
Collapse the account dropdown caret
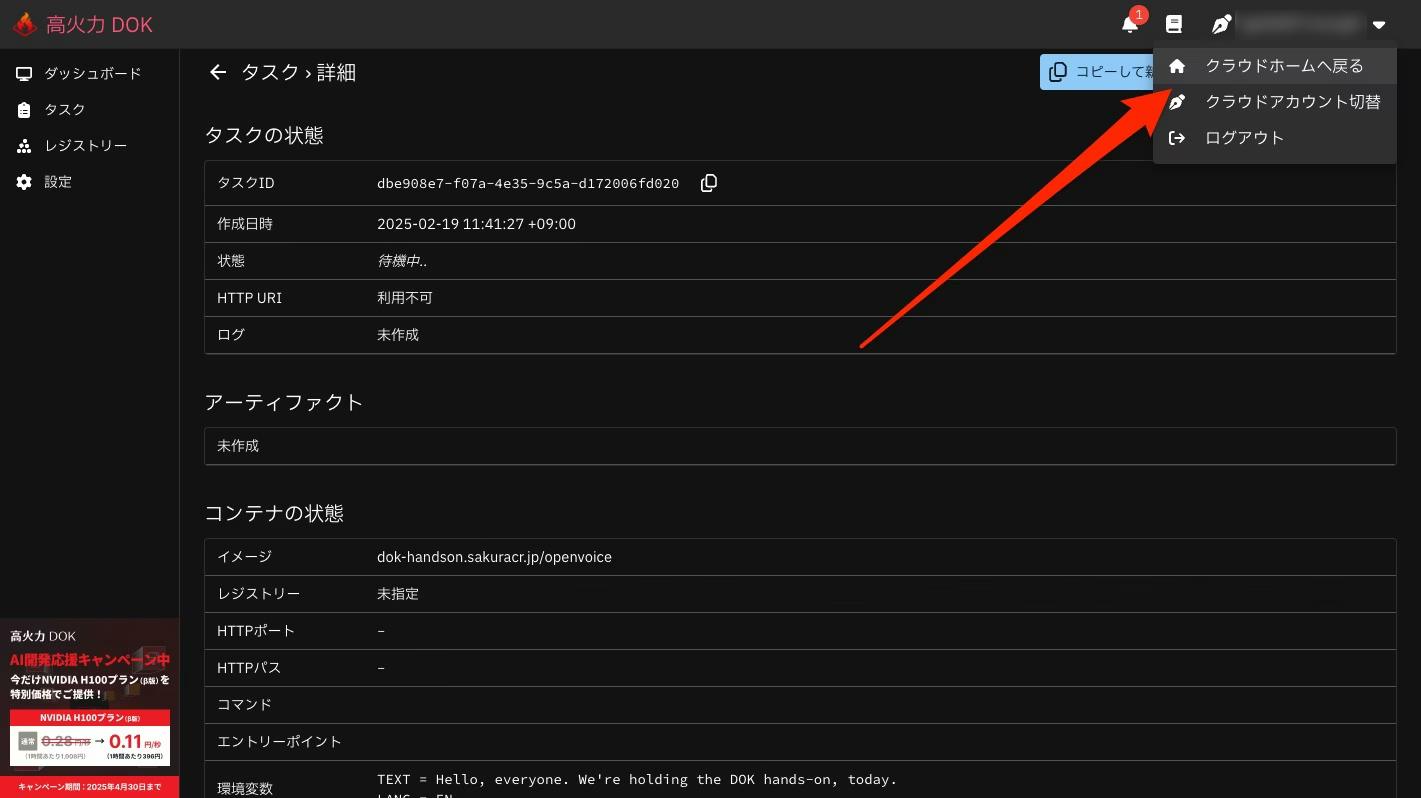click(1379, 25)
